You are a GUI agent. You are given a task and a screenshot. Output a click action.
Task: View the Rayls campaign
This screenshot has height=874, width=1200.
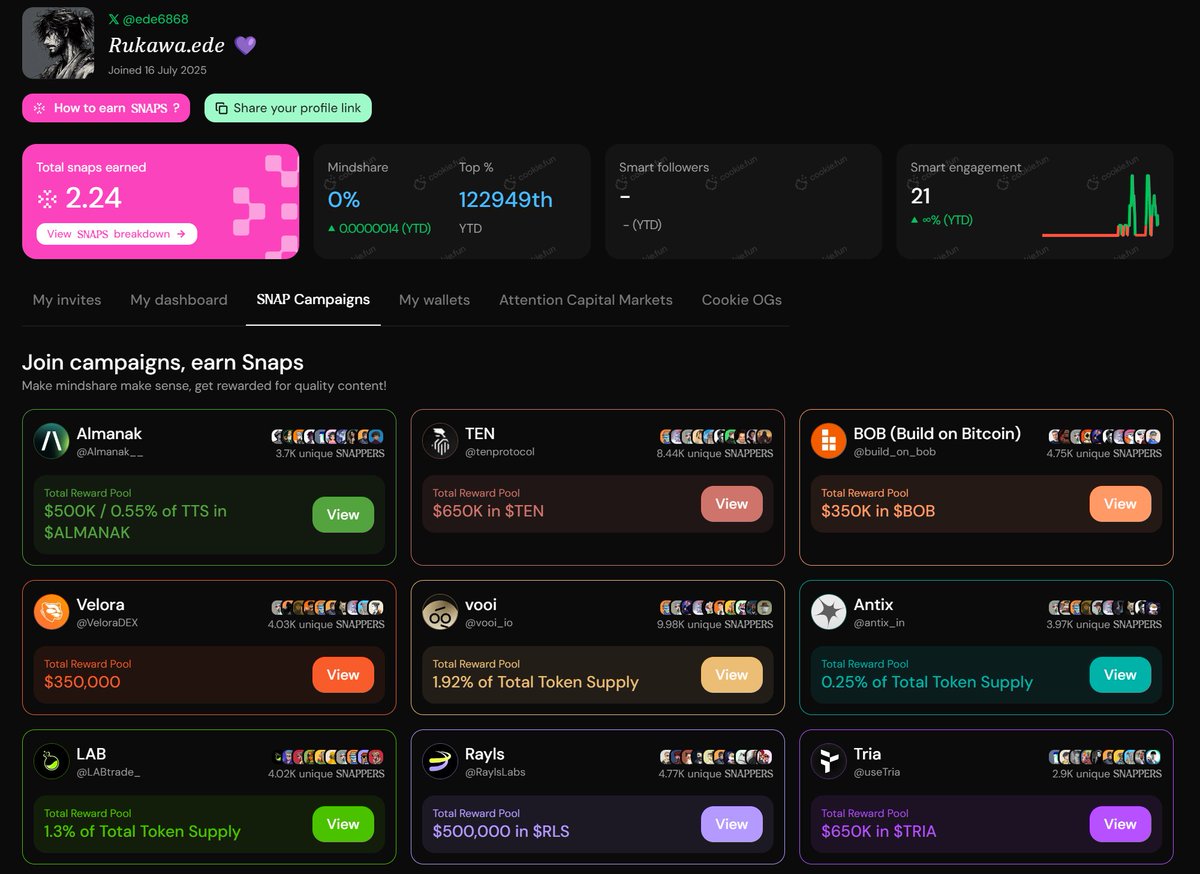tap(731, 825)
